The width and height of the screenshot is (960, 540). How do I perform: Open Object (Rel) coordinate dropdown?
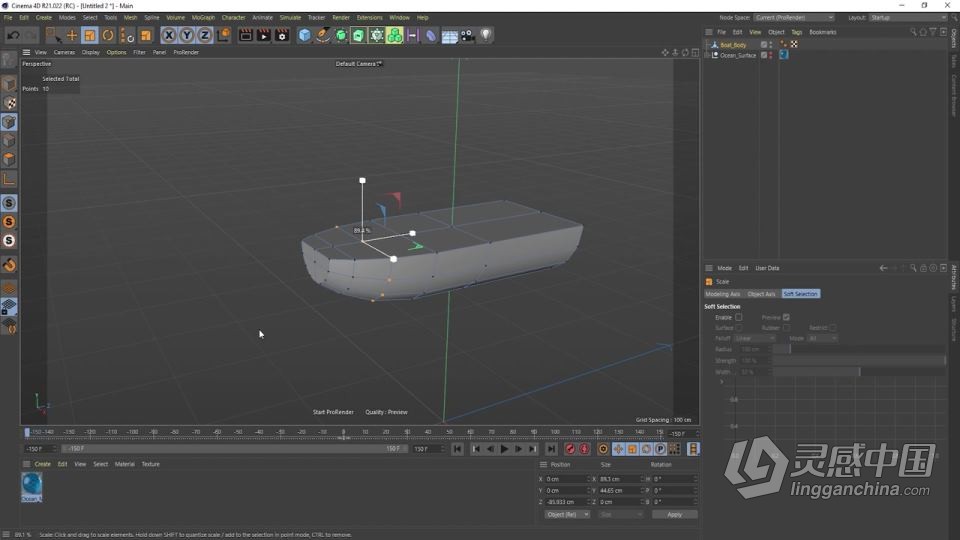[567, 515]
